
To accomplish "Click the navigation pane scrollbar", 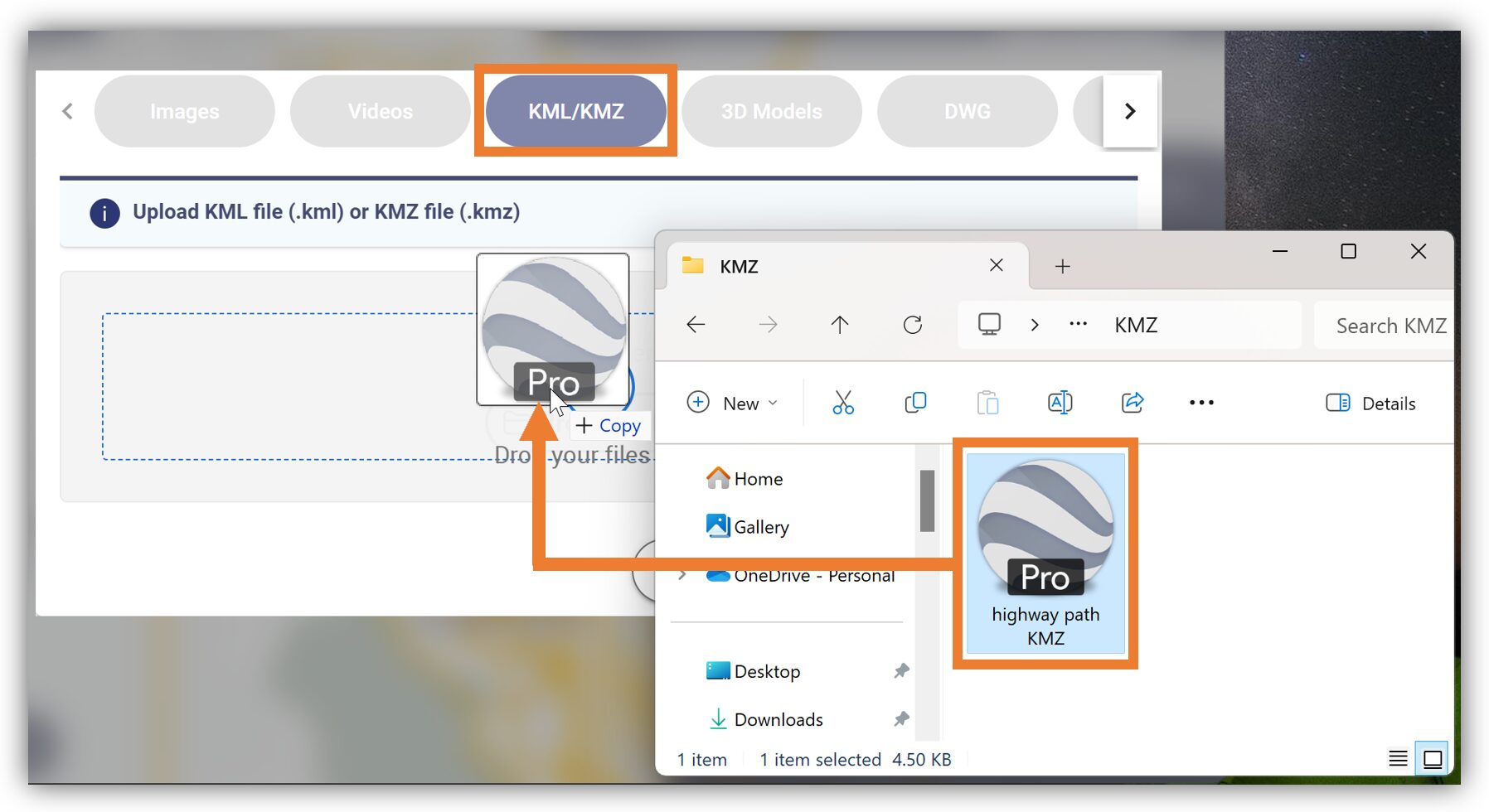I will click(927, 501).
